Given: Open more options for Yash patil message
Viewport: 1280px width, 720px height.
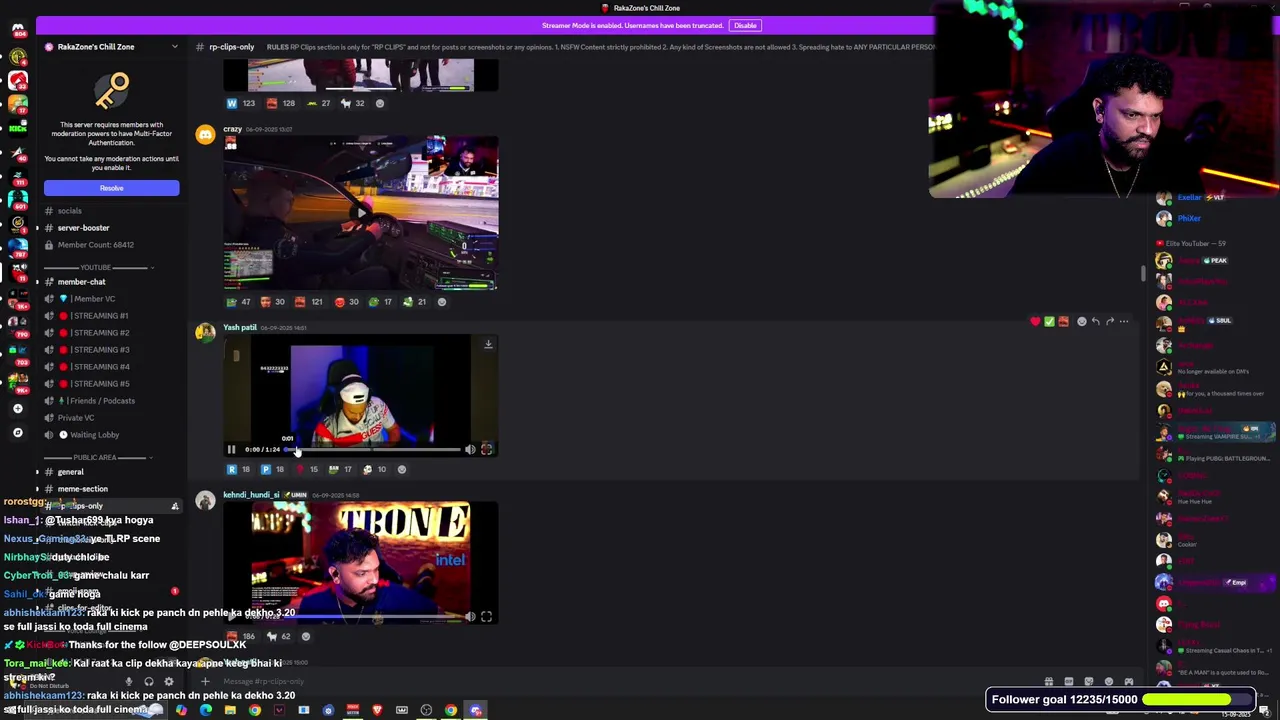Looking at the screenshot, I should (x=1124, y=322).
